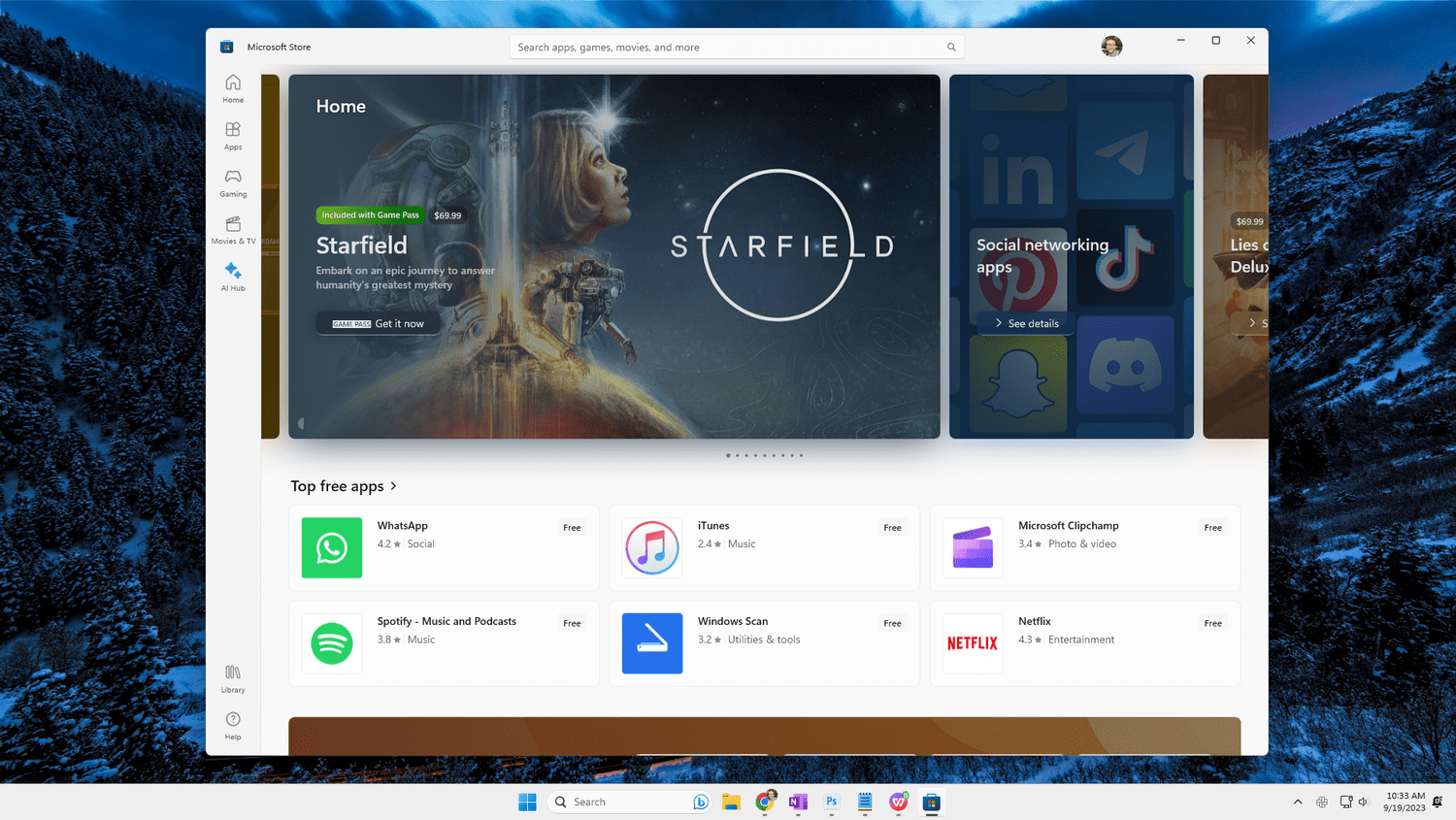Open the Microsoft Clipchamp app icon

pyautogui.click(x=973, y=547)
